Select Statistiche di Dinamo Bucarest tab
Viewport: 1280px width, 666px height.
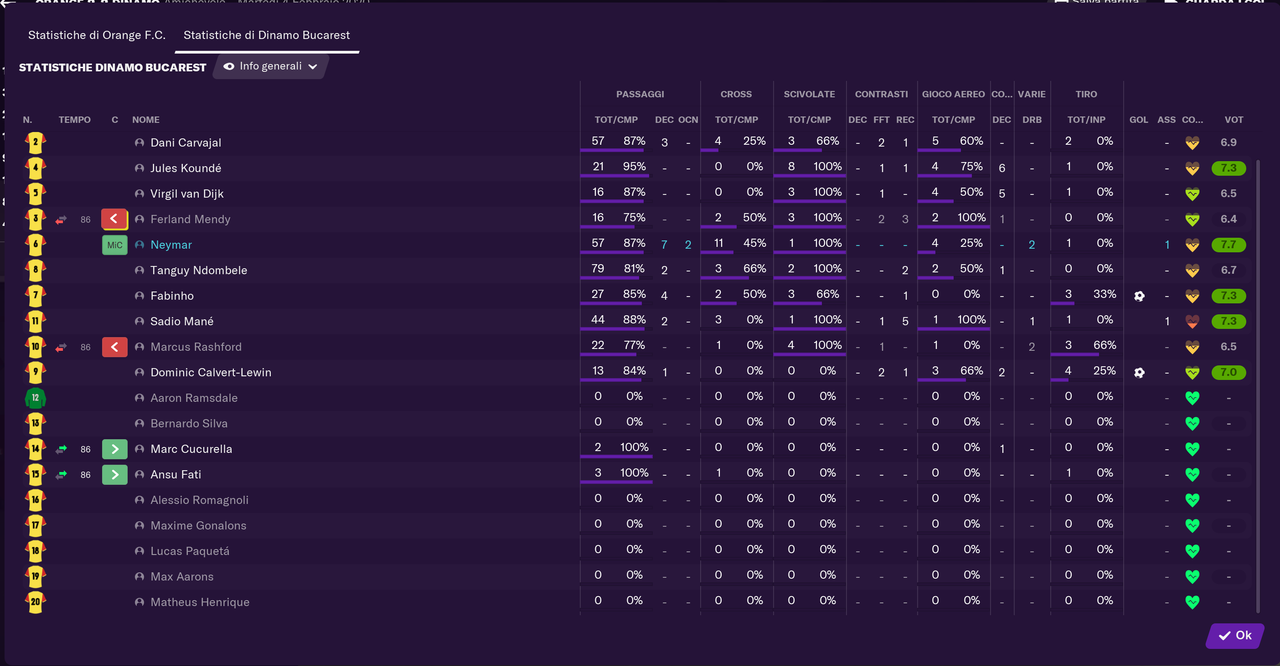(266, 35)
